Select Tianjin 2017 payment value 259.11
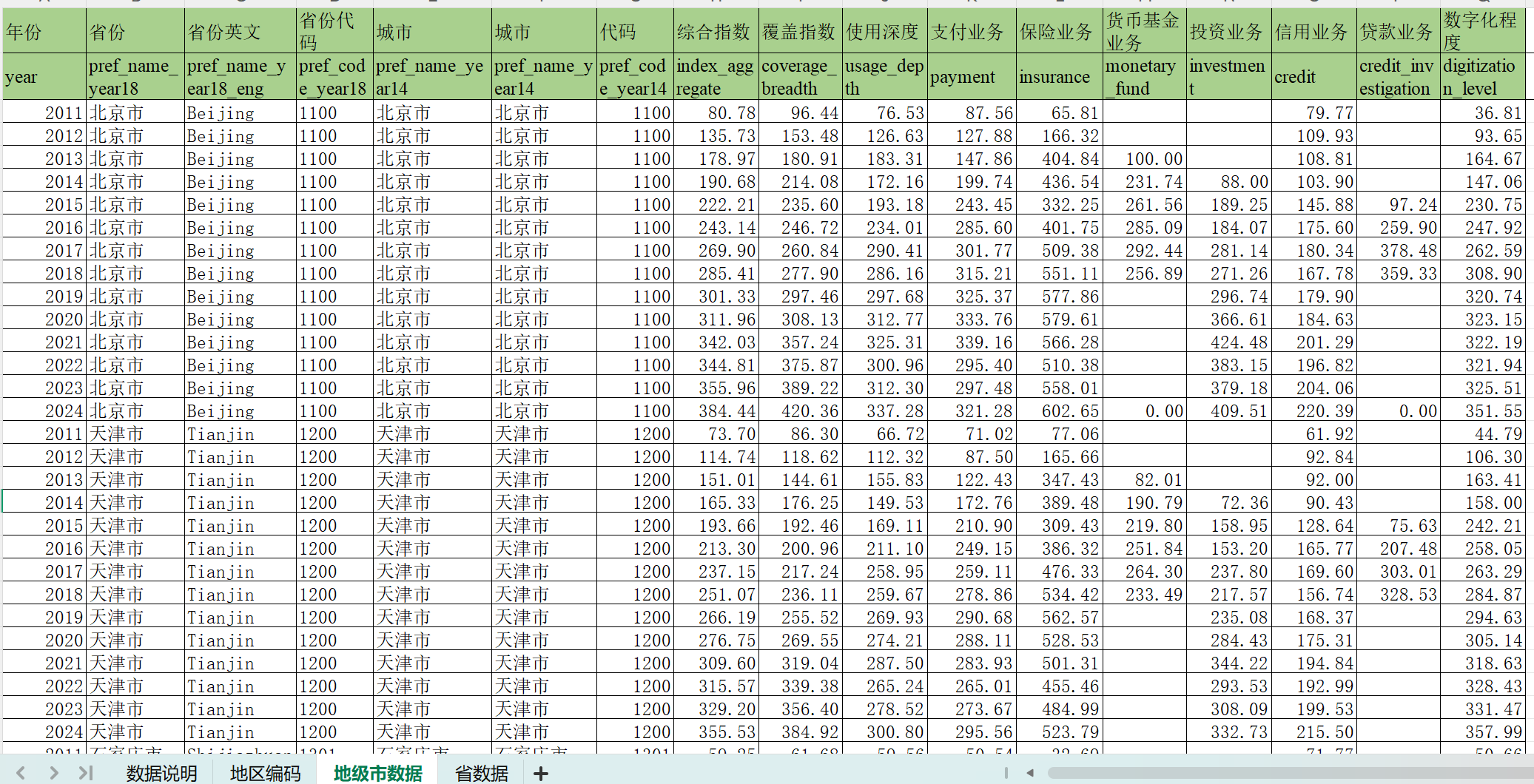1534x784 pixels. click(x=972, y=572)
